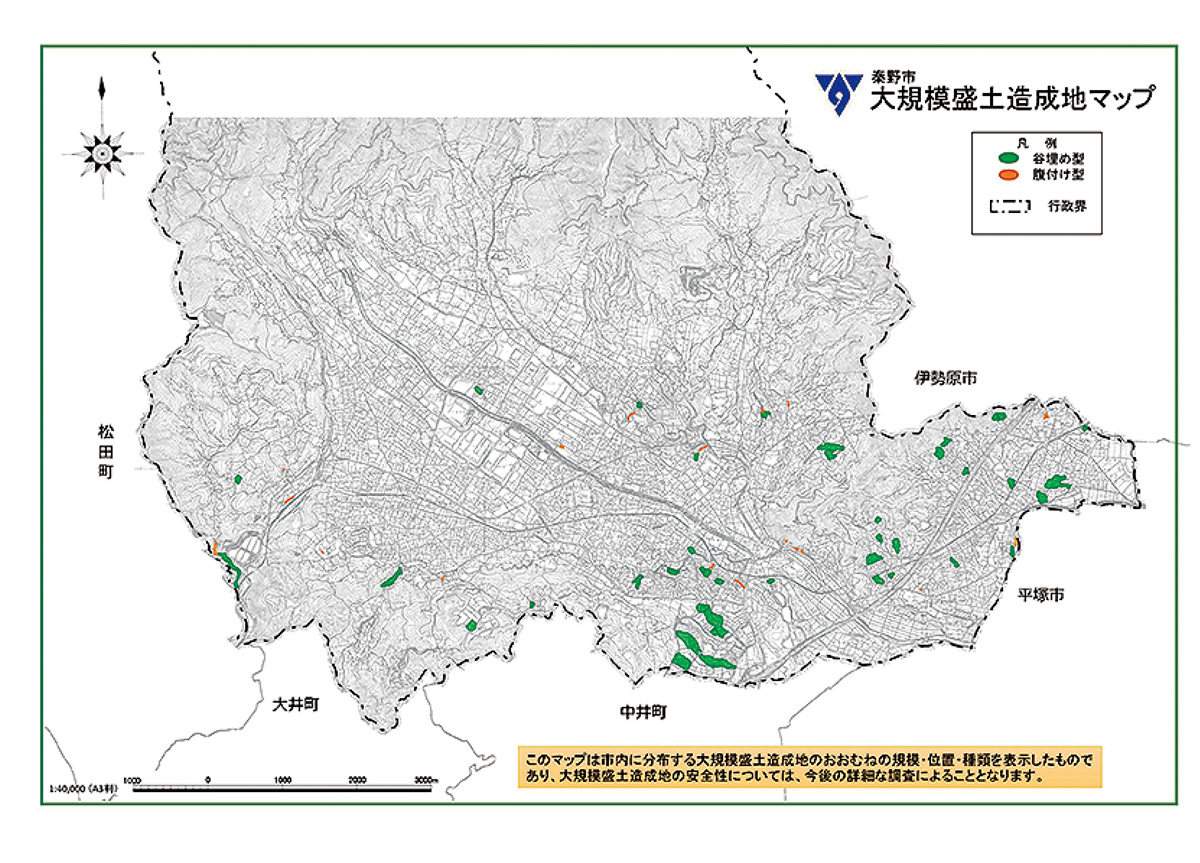
Task: Select the 大規模盛土造成地マップ title text
Action: pos(1013,100)
